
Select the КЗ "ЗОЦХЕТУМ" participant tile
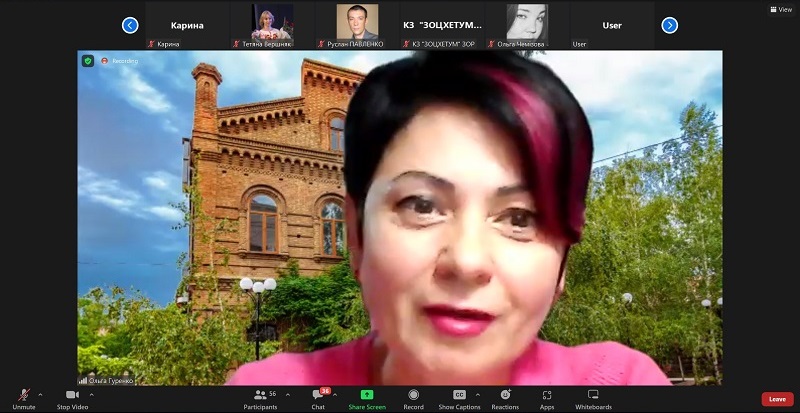[442, 26]
